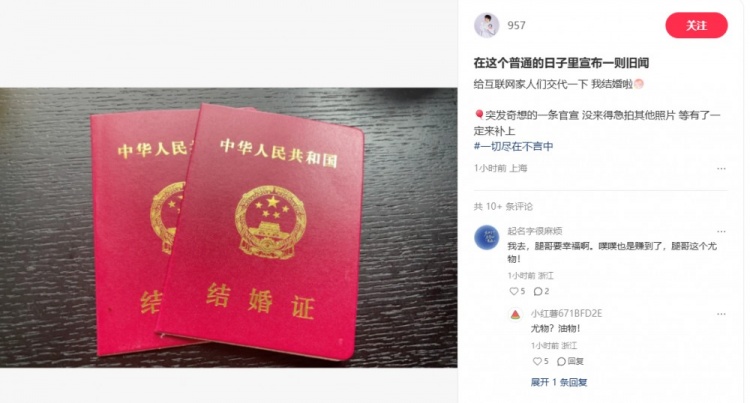Image resolution: width=750 pixels, height=403 pixels.
Task: Open the 起名字很麻烦 username
Action: tap(535, 231)
